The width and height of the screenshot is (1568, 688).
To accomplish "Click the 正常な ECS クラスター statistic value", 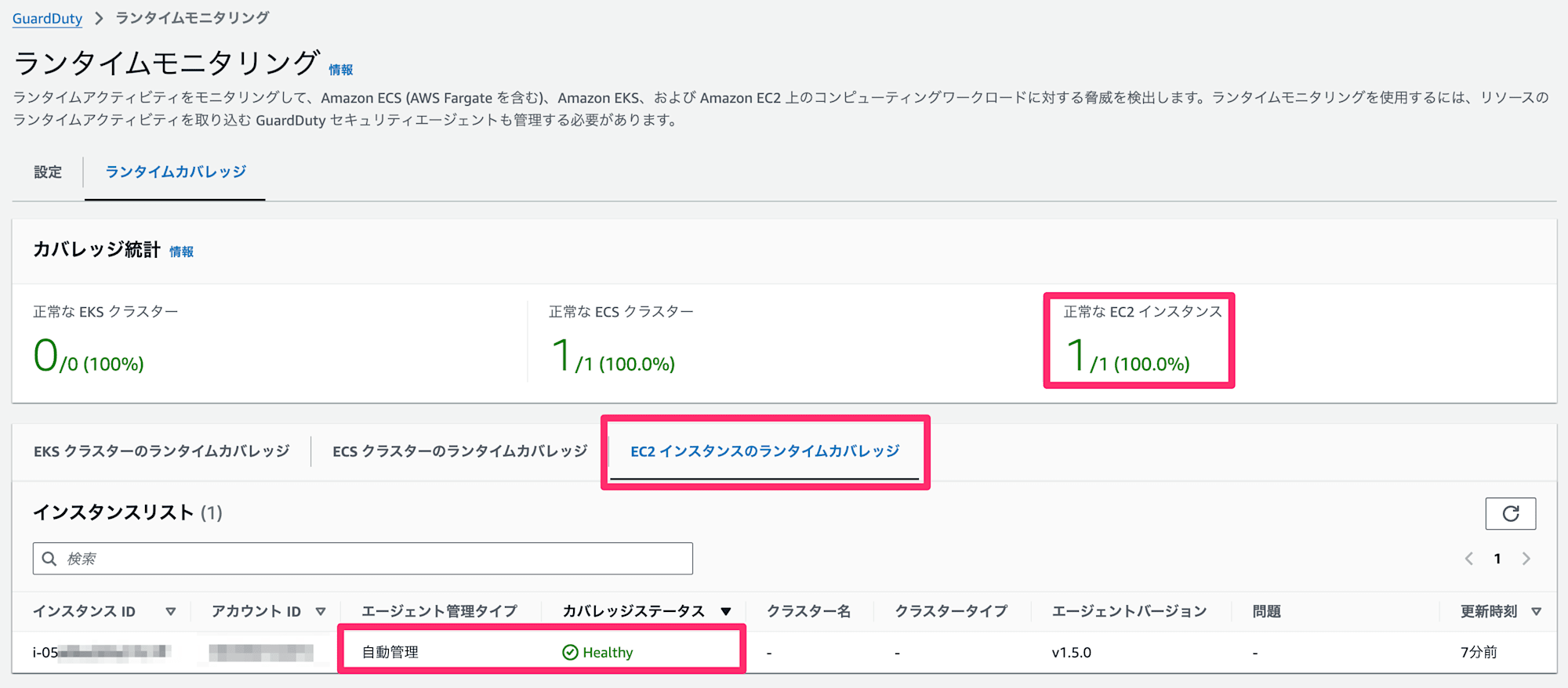I will pyautogui.click(x=612, y=357).
